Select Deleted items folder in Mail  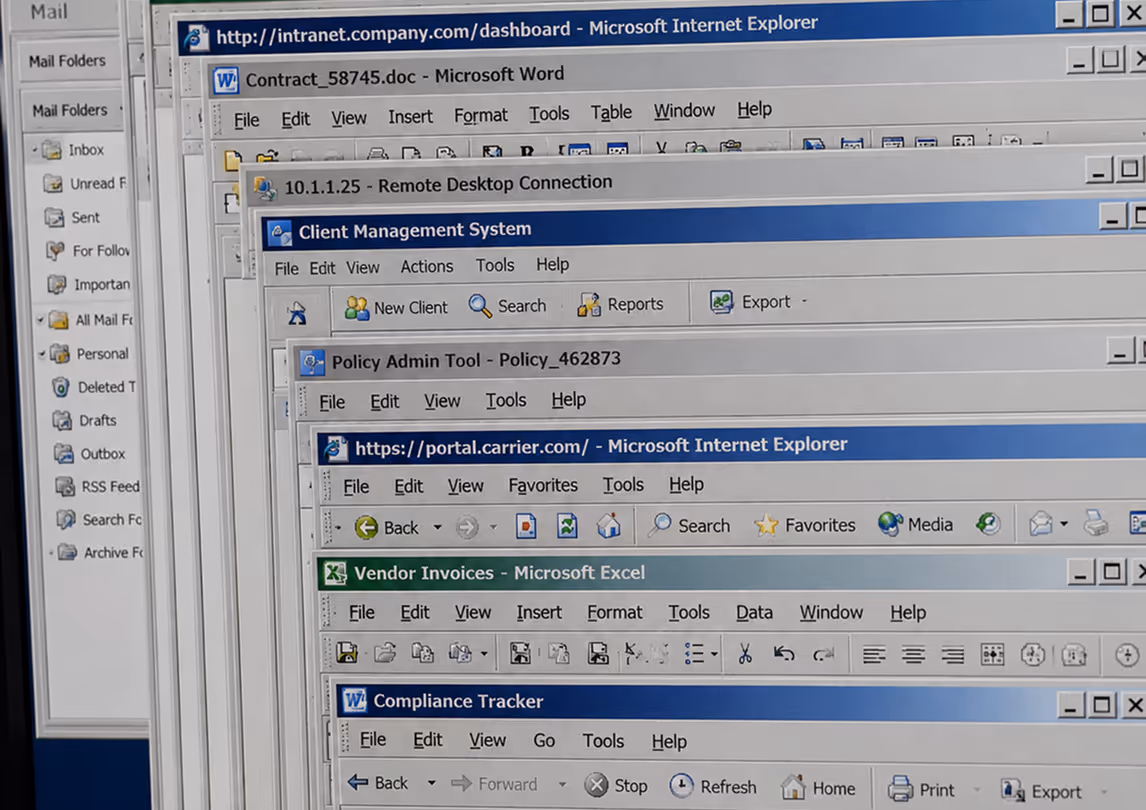94,387
